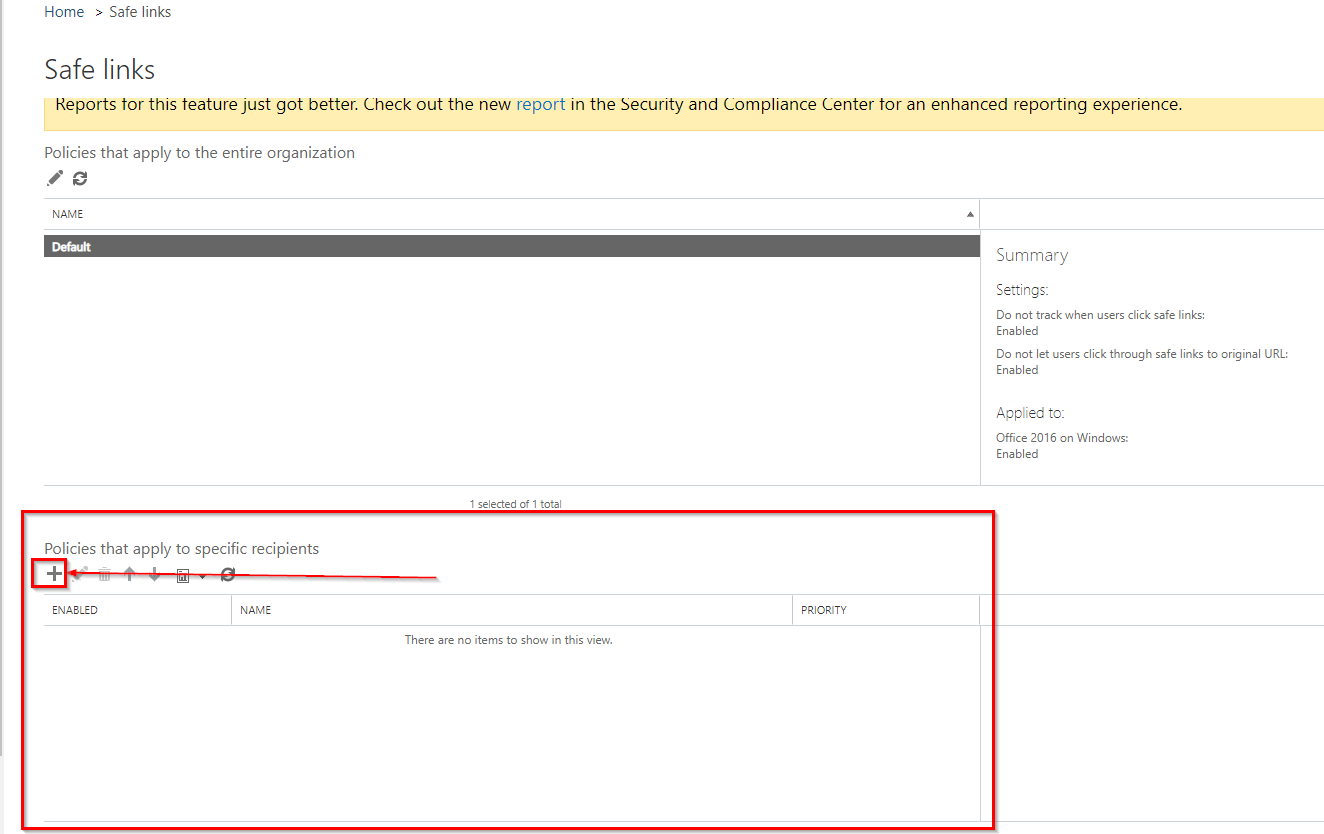1324x834 pixels.
Task: Click the refresh icon under organization policies
Action: tap(79, 178)
